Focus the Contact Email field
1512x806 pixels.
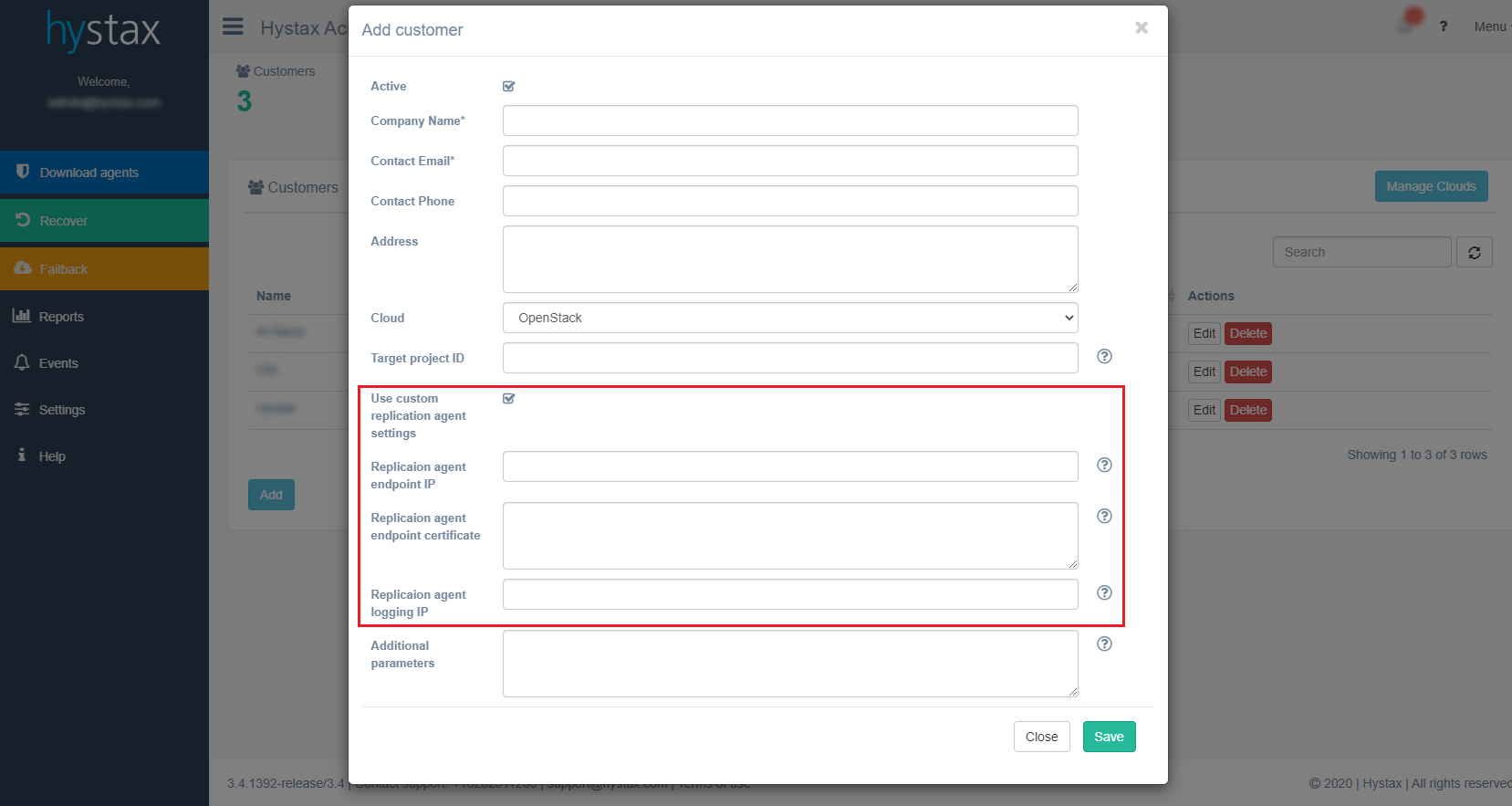point(790,161)
